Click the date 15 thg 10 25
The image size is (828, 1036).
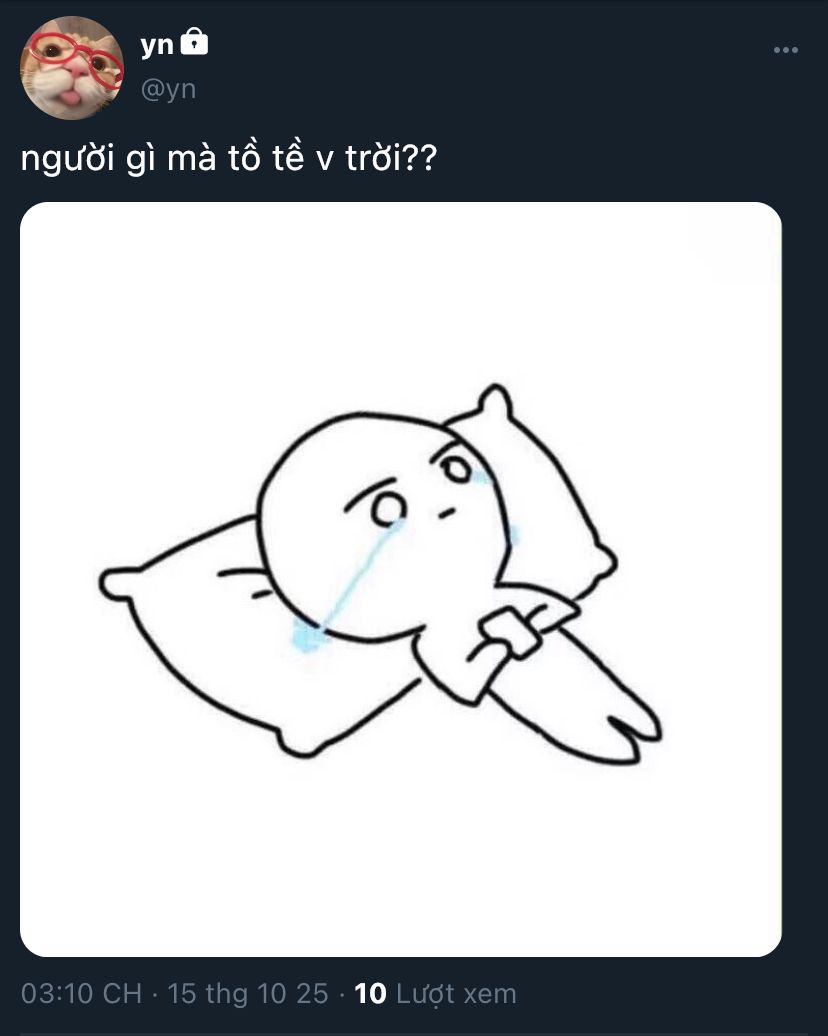(248, 994)
